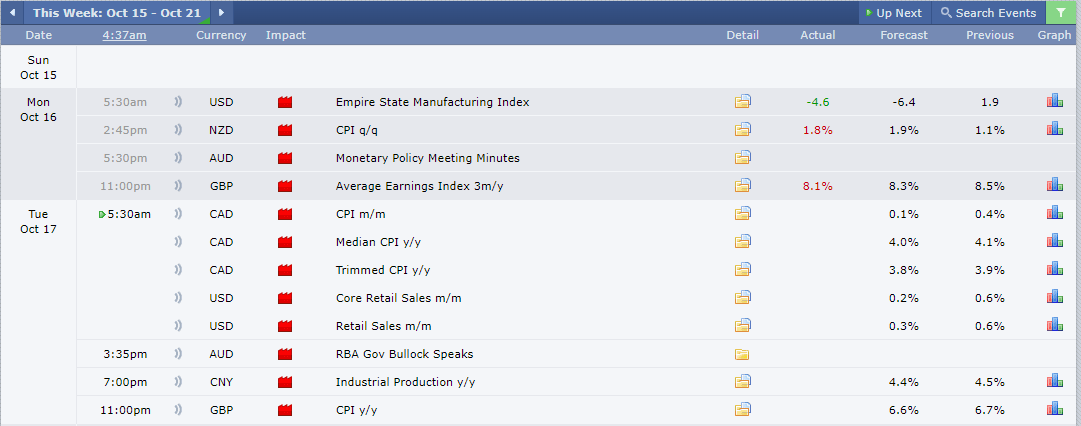Image resolution: width=1081 pixels, height=426 pixels.
Task: Click red impact icon for Retail Sales m/m
Action: (285, 326)
